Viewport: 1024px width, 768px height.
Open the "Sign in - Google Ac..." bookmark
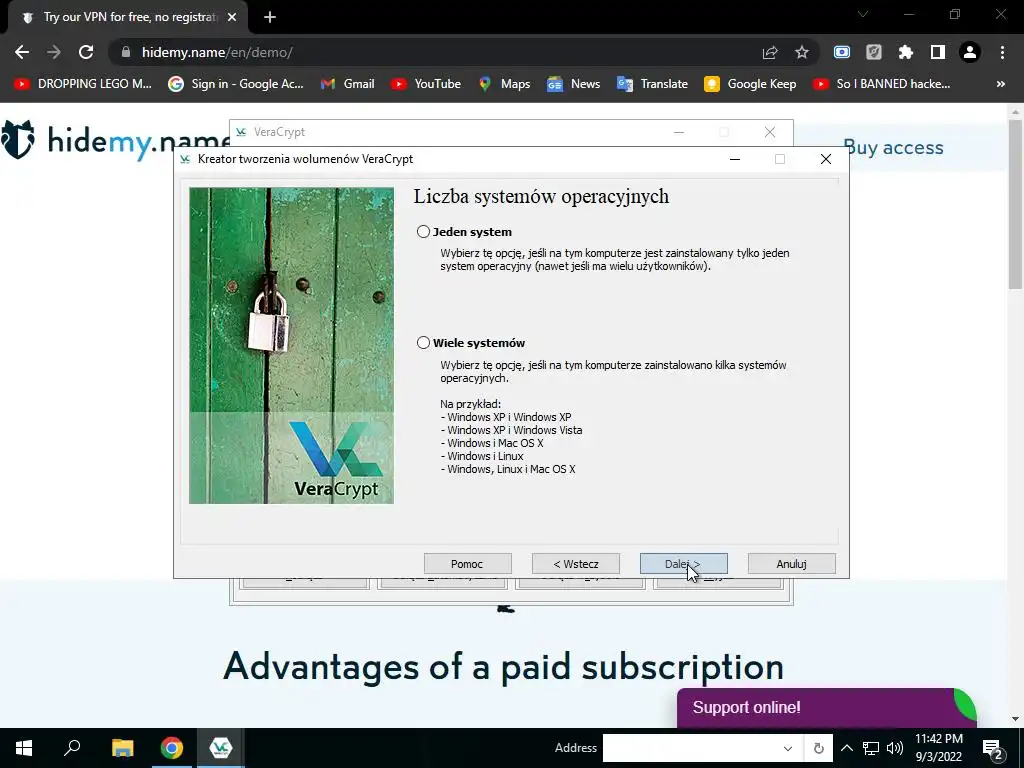[236, 84]
